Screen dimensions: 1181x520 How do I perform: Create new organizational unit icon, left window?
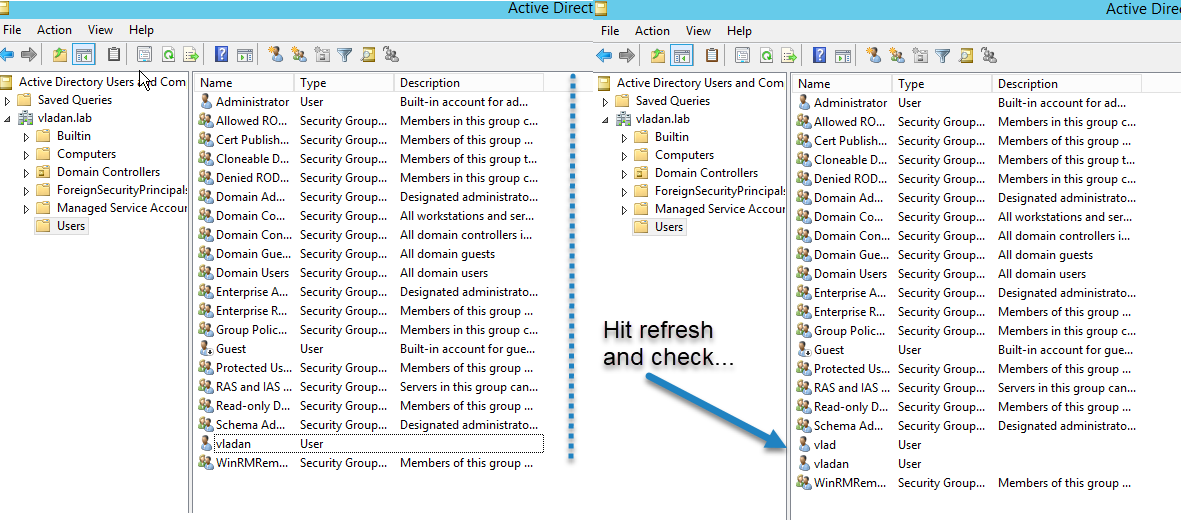coord(322,54)
